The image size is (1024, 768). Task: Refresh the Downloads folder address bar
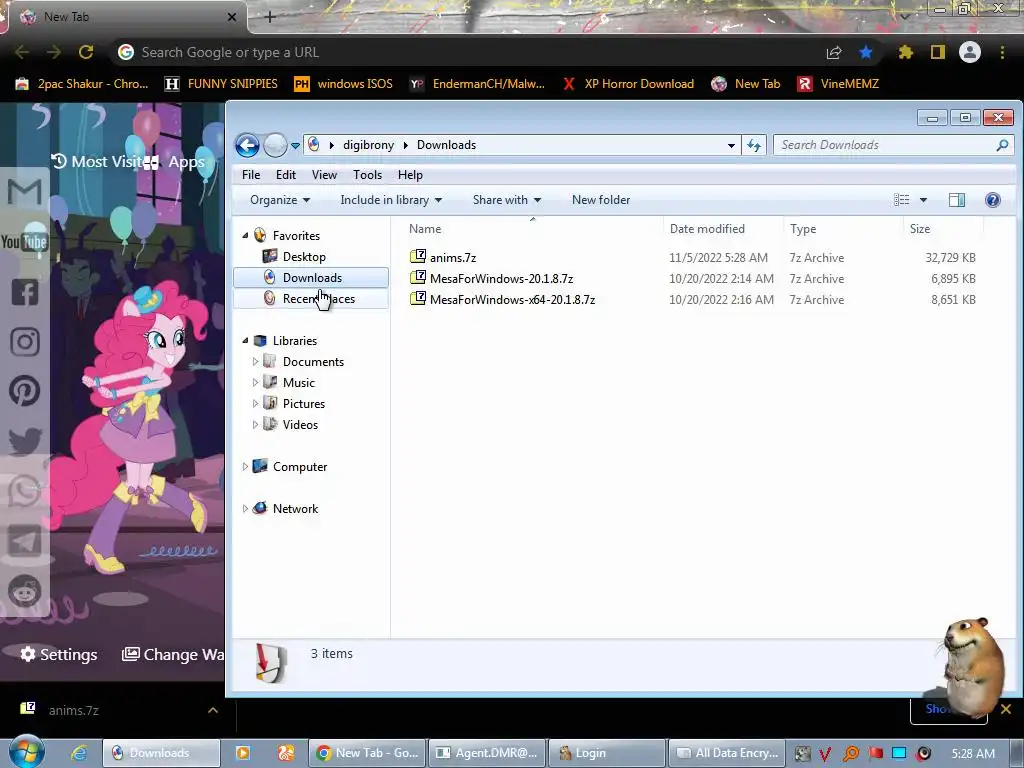coord(754,145)
